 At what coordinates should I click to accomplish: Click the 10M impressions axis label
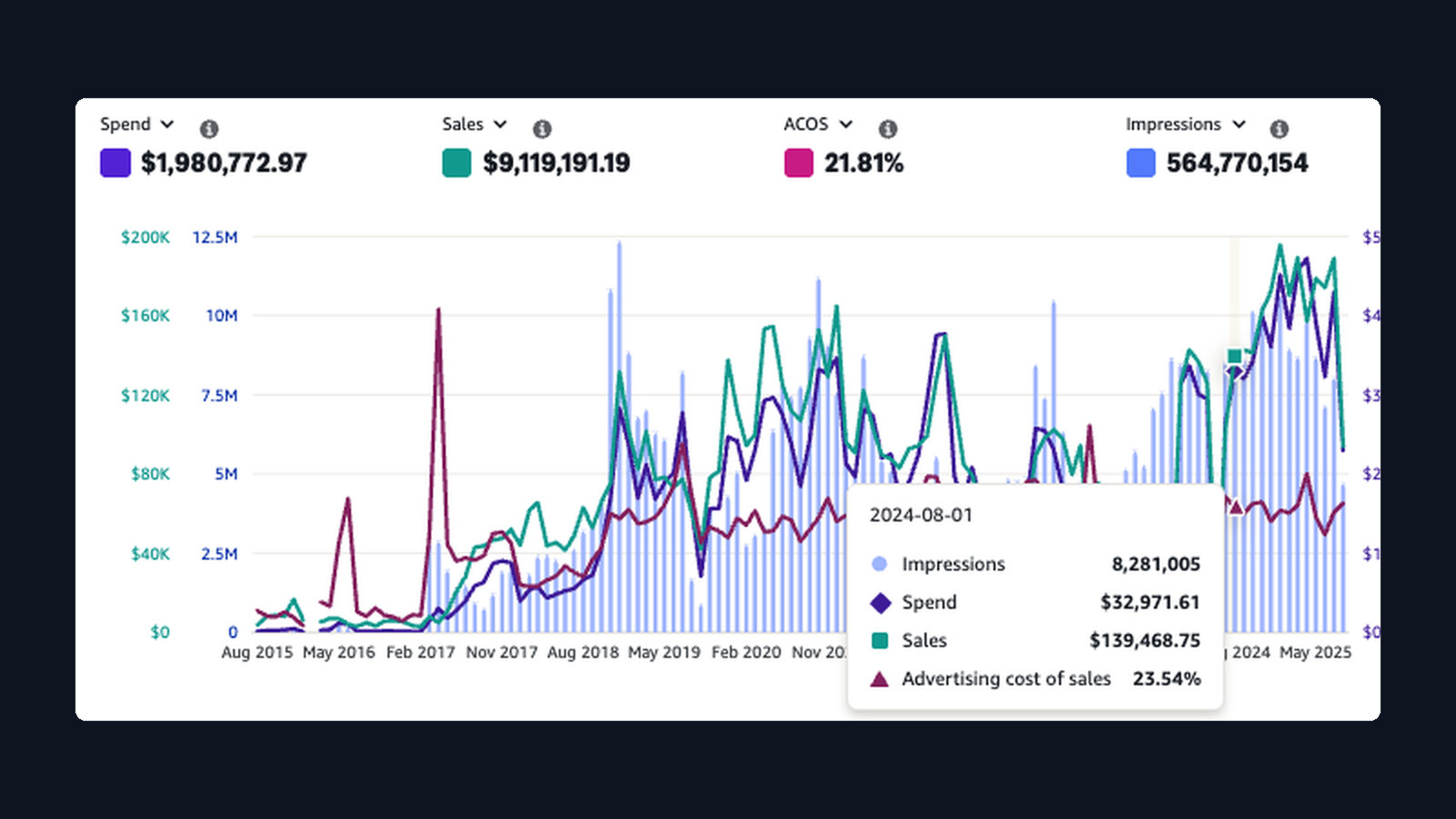pyautogui.click(x=221, y=316)
